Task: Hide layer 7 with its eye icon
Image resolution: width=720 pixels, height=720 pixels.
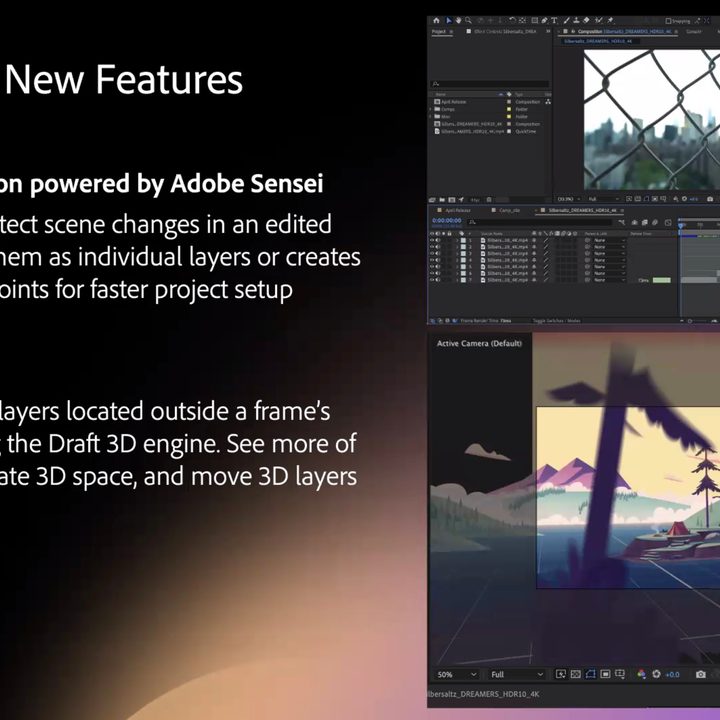Action: coord(432,280)
